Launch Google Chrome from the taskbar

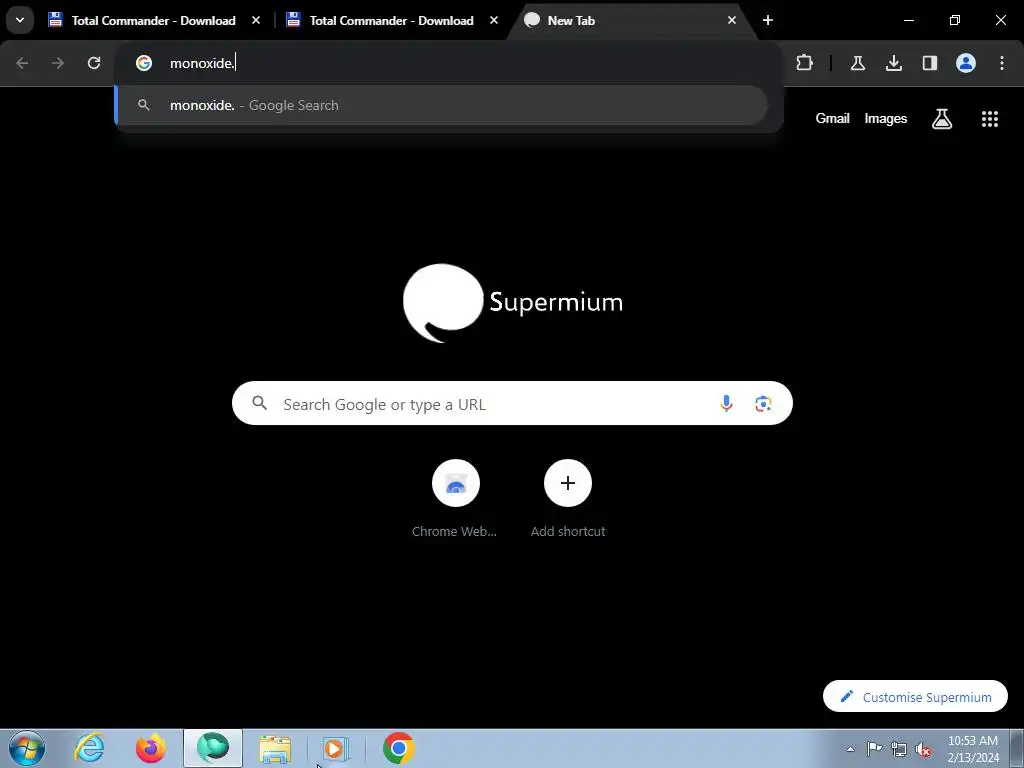tap(398, 748)
